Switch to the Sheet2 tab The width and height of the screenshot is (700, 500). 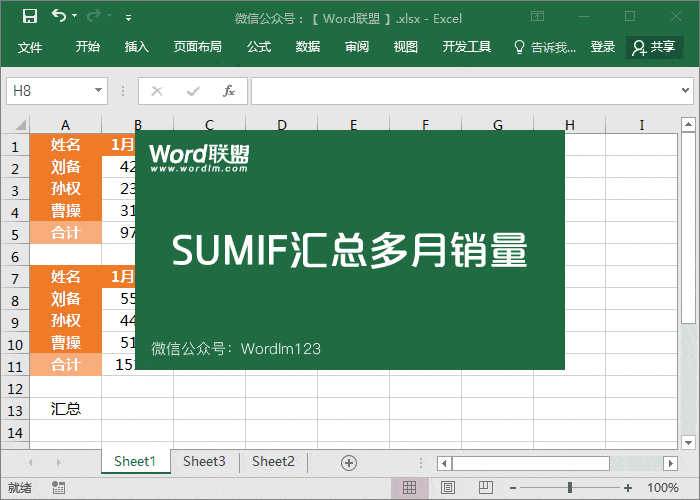pos(273,461)
